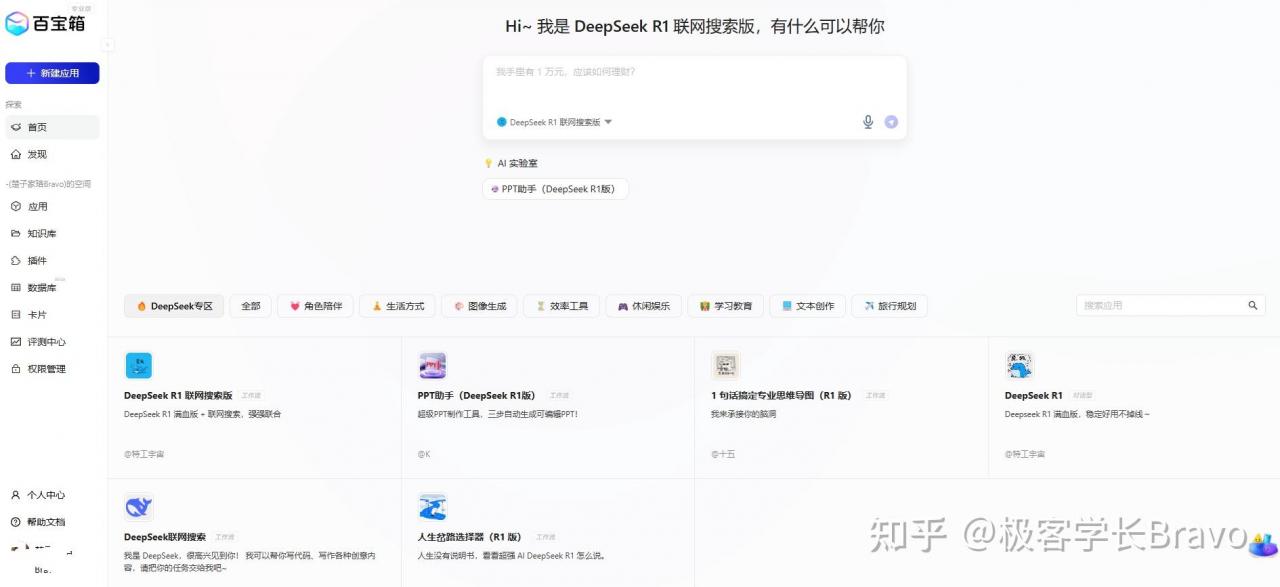Click the DeepSeek R1 whale app icon
1280x587 pixels.
(x=1019, y=365)
